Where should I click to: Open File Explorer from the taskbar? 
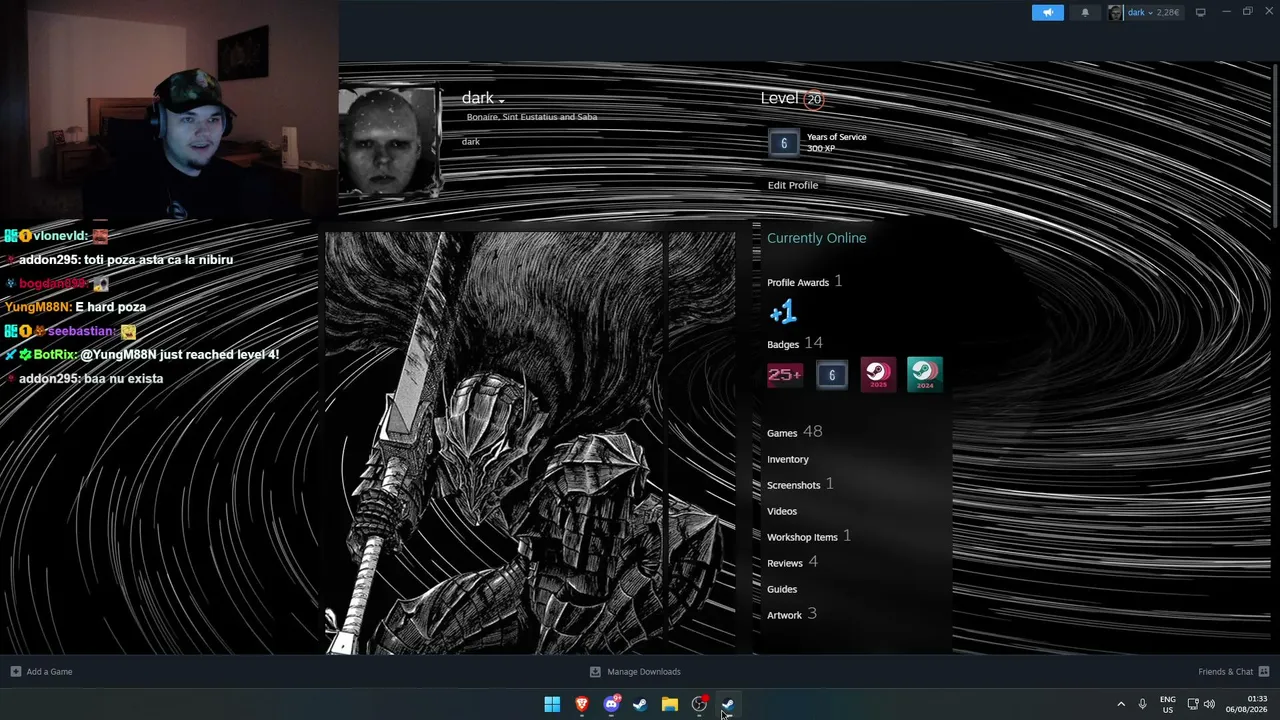pos(669,705)
